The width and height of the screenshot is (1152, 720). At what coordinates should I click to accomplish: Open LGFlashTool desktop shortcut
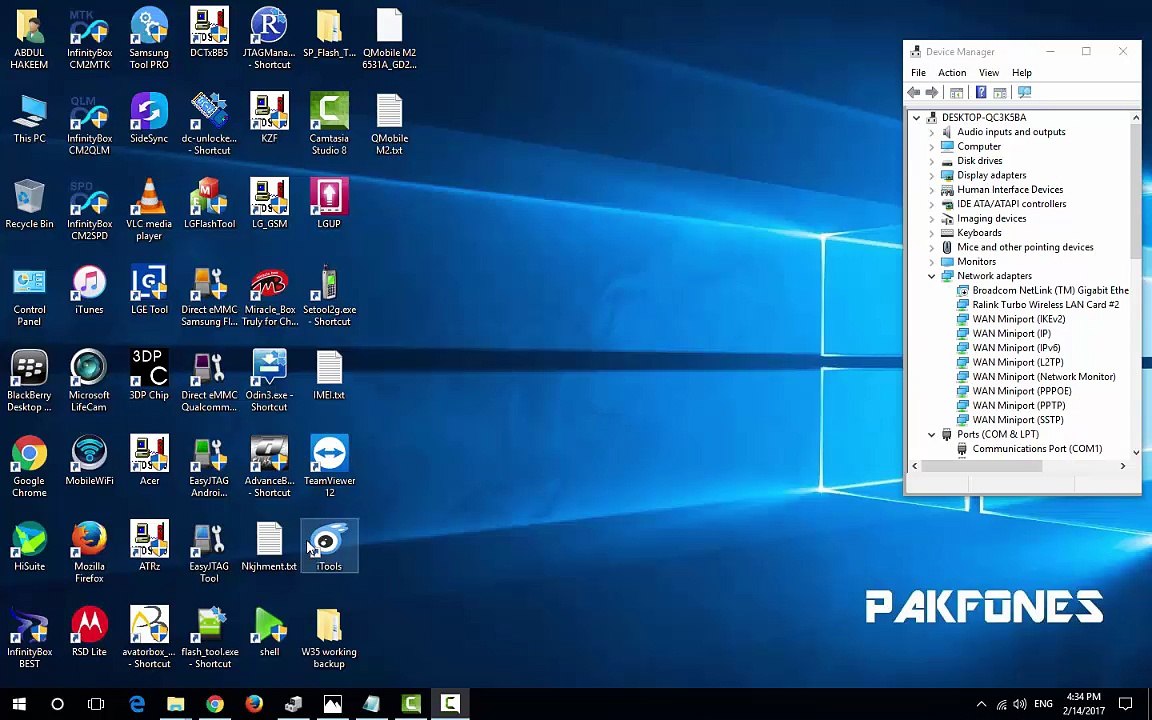click(209, 202)
